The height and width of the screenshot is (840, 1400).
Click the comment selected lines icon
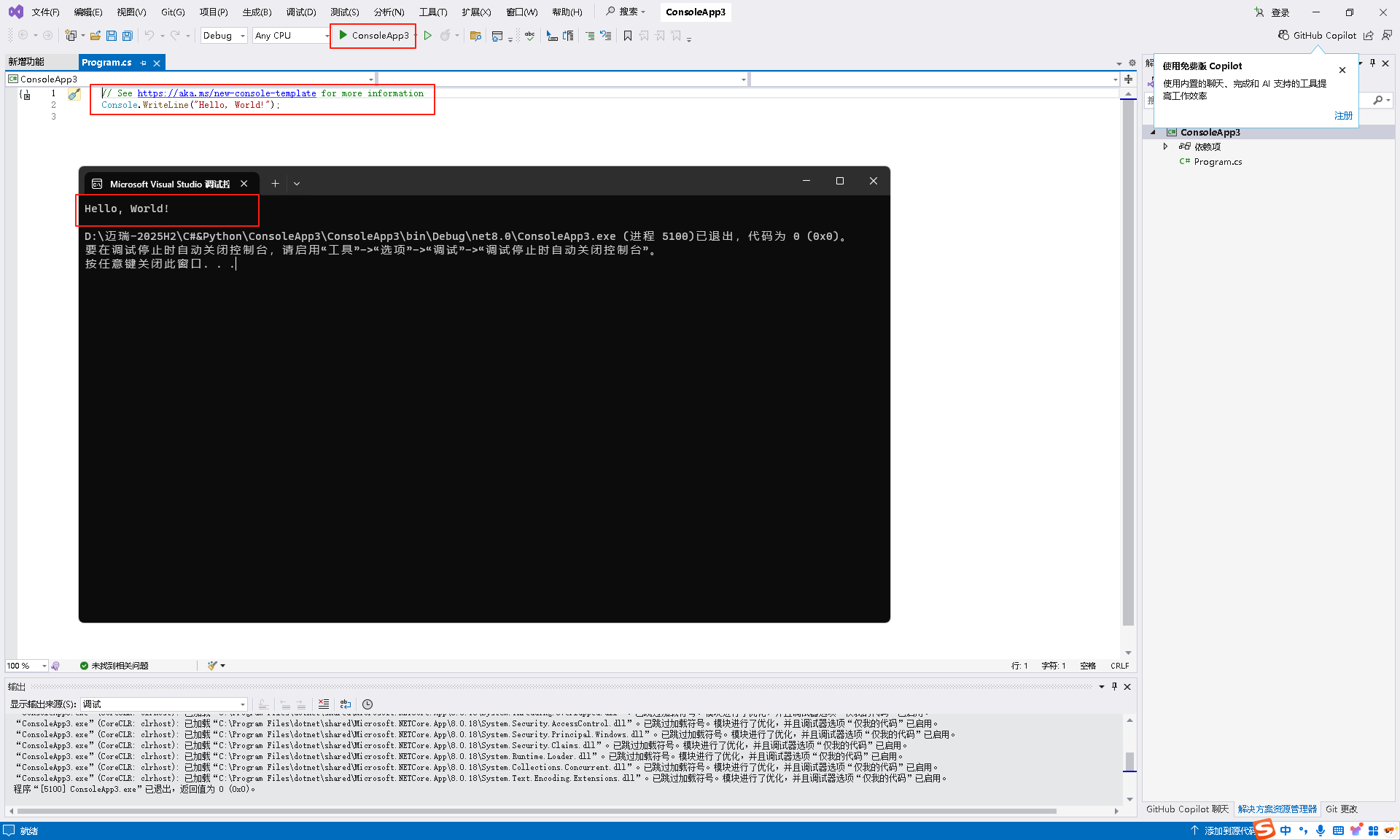[589, 35]
